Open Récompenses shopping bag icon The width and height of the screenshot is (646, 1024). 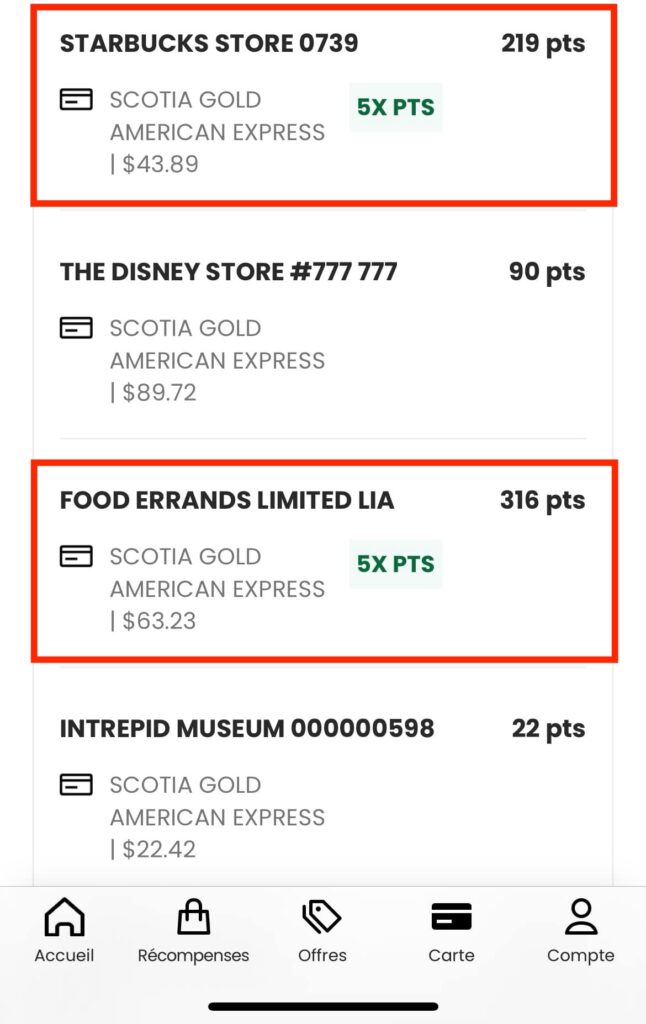click(193, 917)
